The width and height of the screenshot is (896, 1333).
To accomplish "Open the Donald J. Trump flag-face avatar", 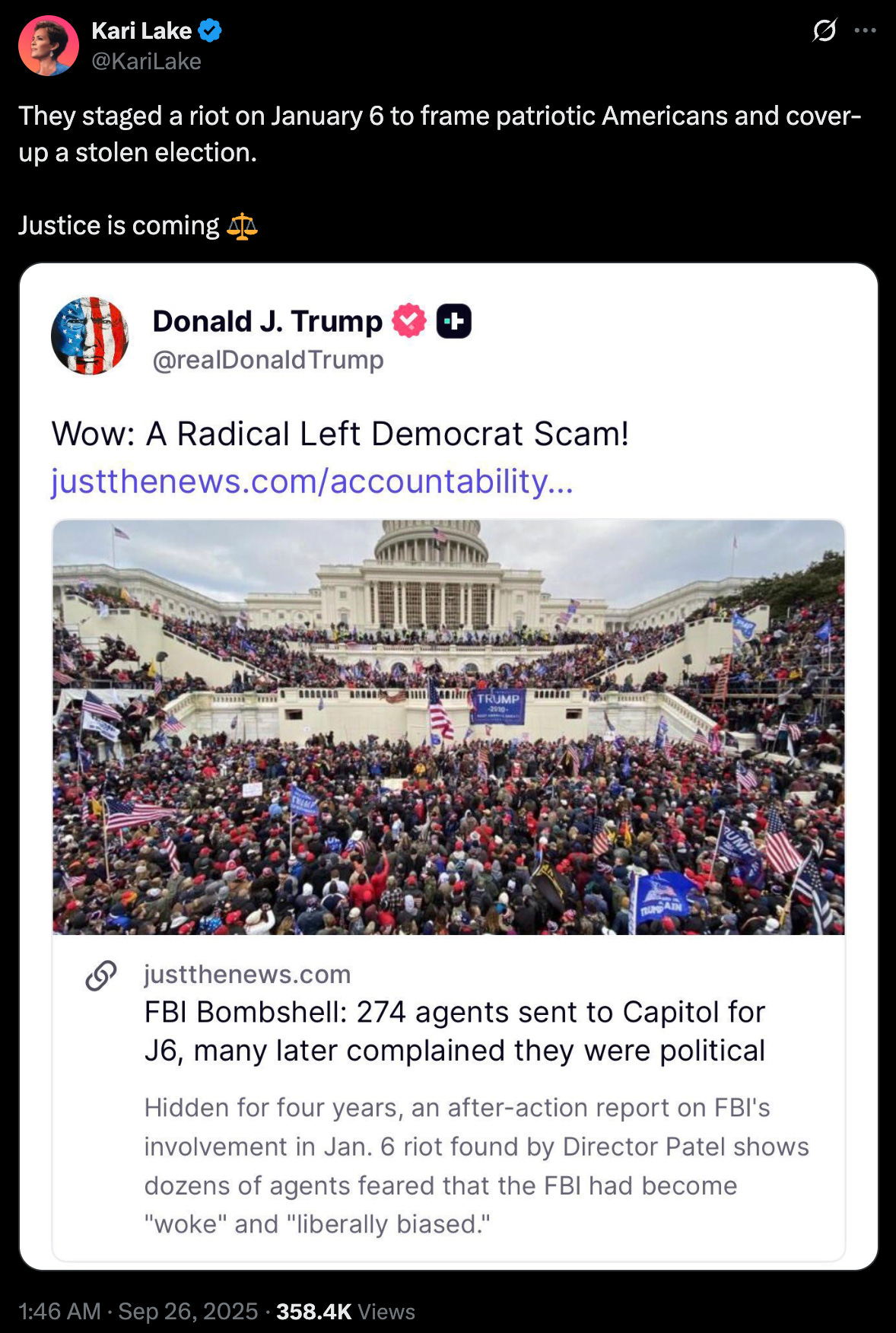I will click(x=90, y=336).
